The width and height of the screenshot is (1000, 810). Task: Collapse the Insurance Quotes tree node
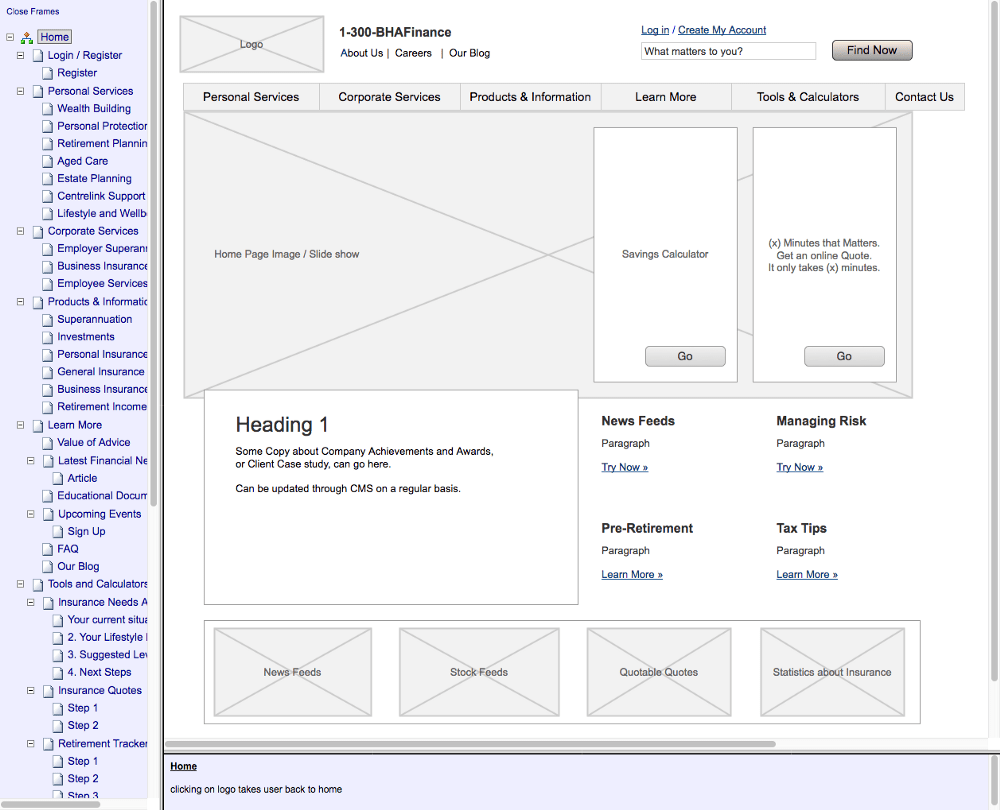[33, 690]
